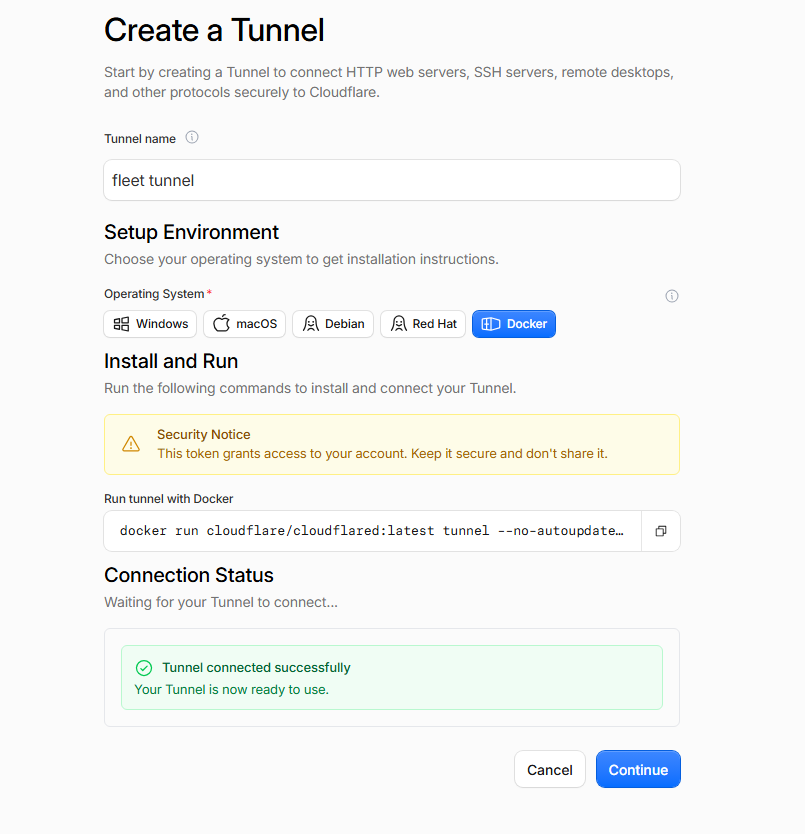
Task: Click the Continue button
Action: point(638,769)
